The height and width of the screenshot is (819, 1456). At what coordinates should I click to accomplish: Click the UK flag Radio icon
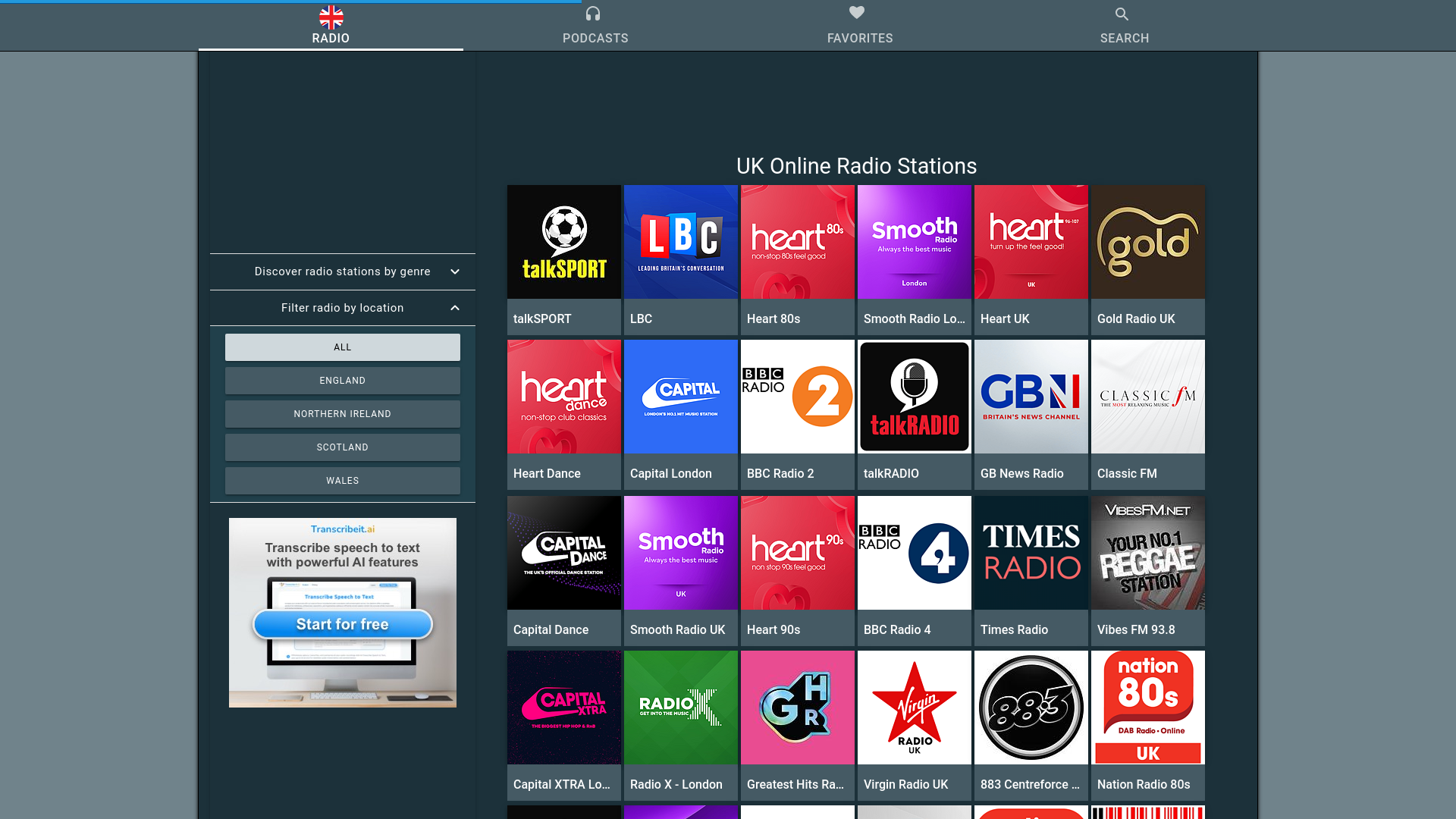click(331, 17)
